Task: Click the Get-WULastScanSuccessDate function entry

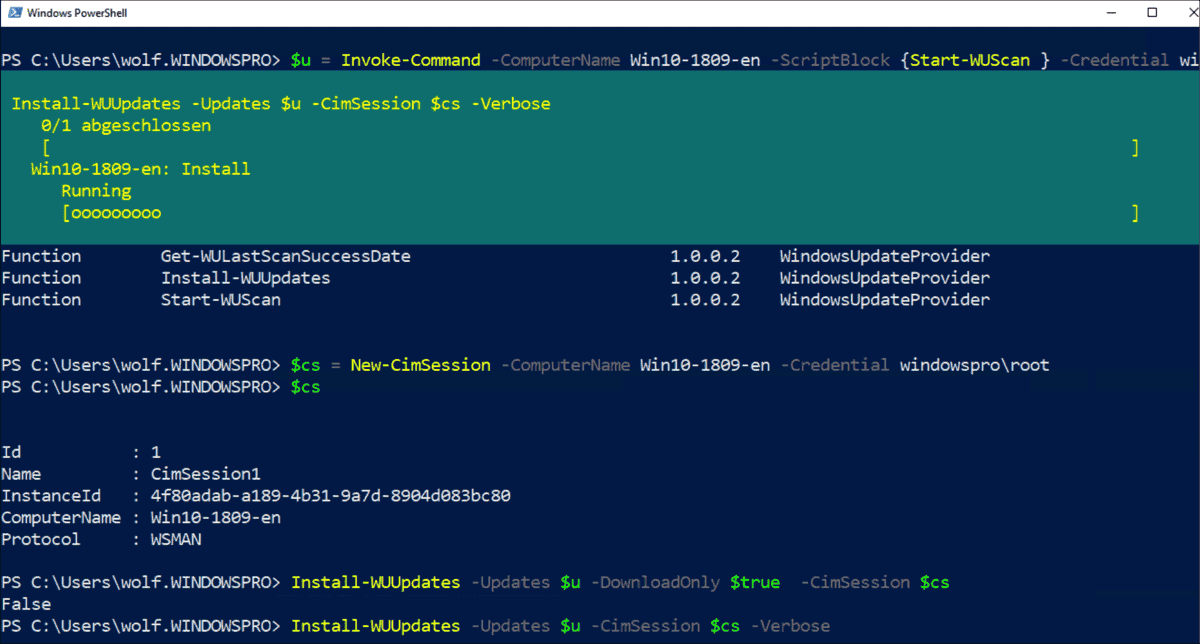Action: point(286,255)
